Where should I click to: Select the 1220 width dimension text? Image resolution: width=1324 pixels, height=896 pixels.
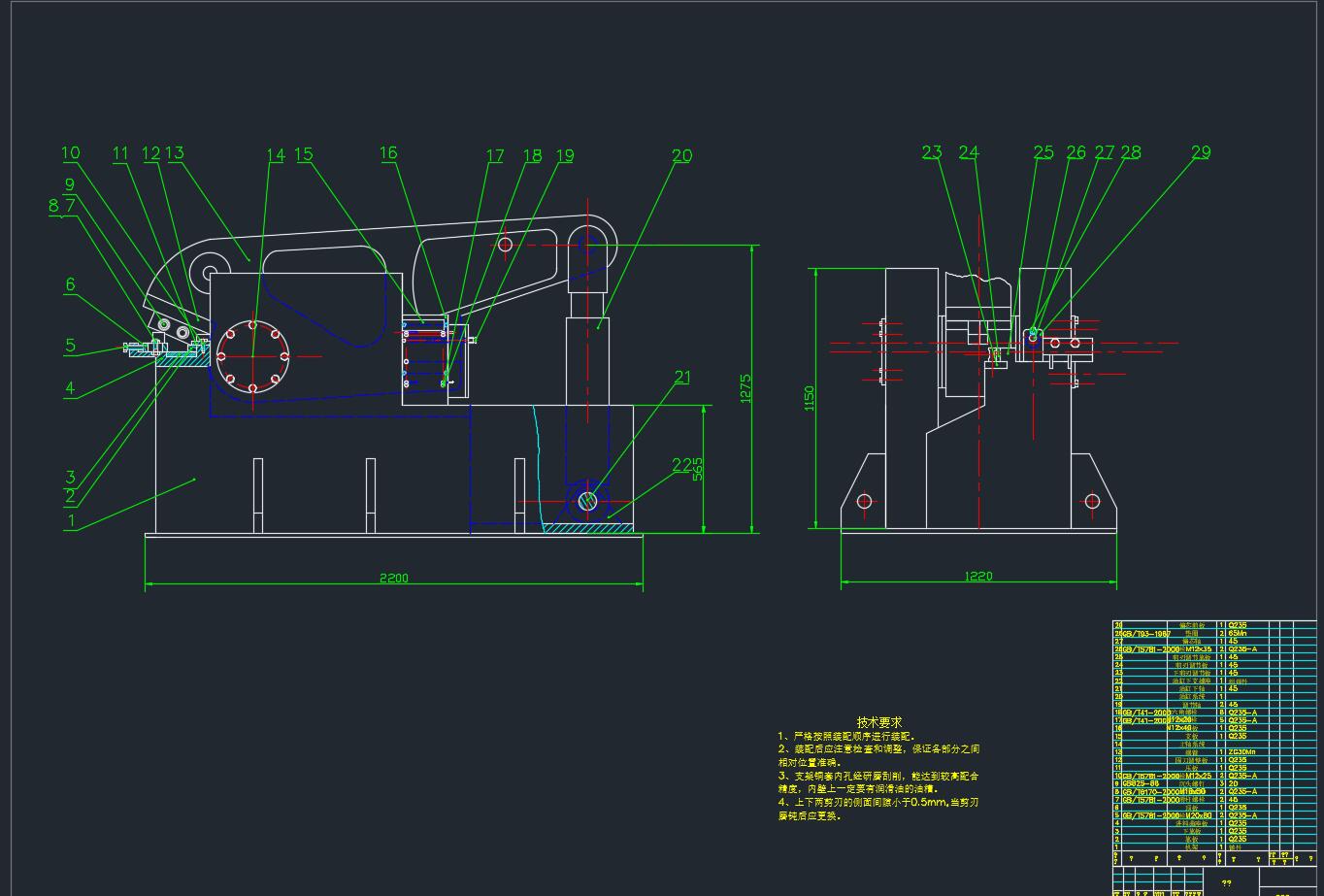(x=978, y=577)
